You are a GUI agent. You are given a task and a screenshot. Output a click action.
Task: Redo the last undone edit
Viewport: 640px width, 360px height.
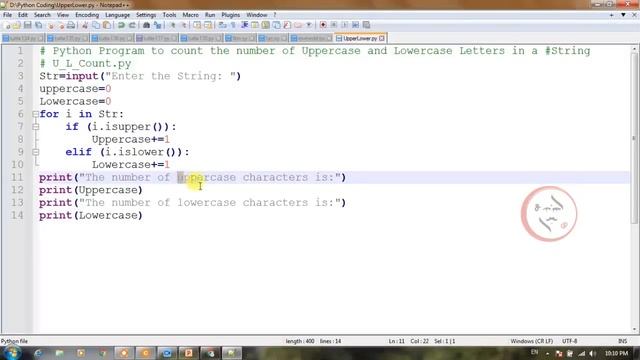click(132, 25)
